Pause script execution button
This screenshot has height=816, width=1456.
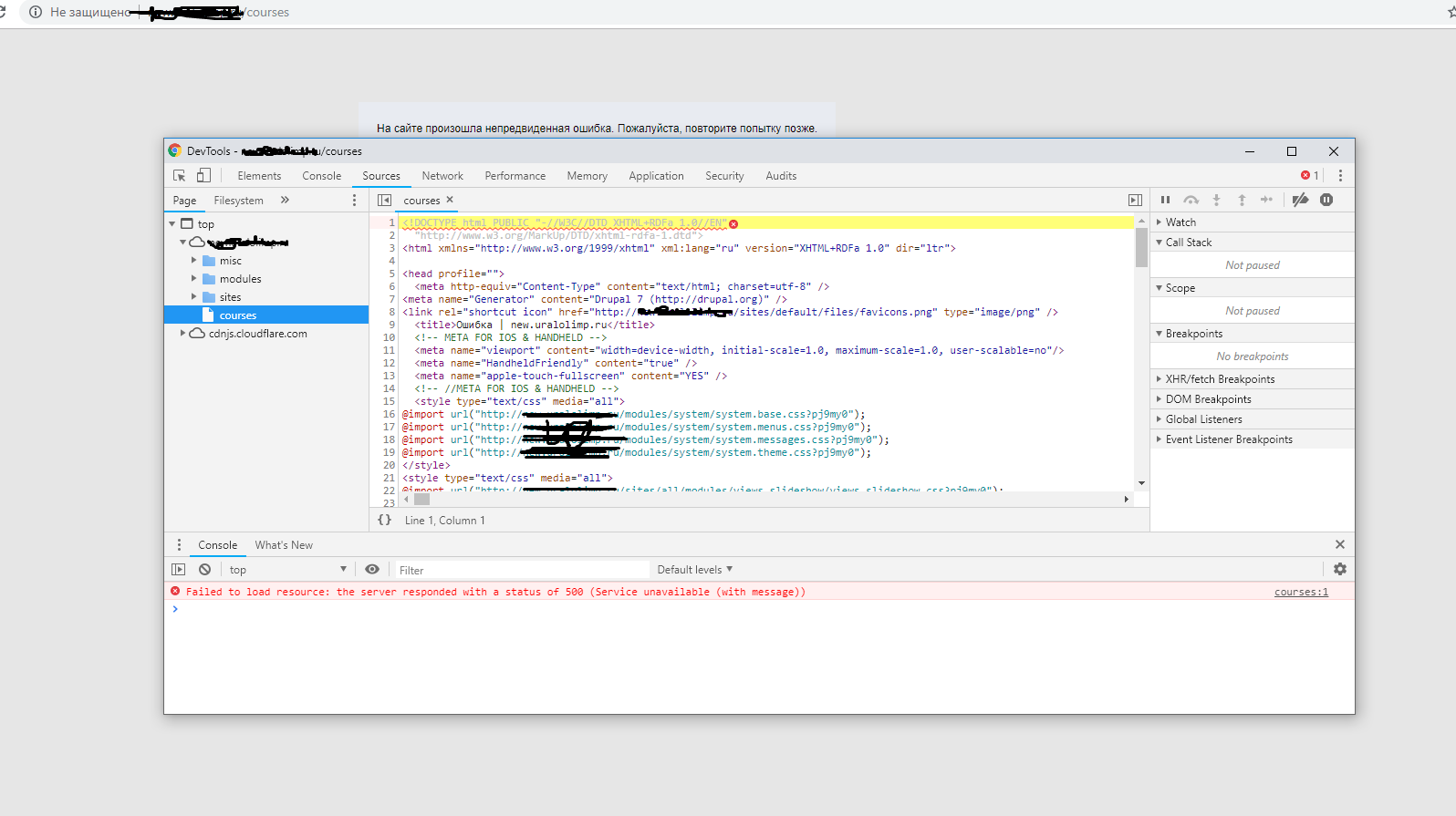pos(1165,200)
